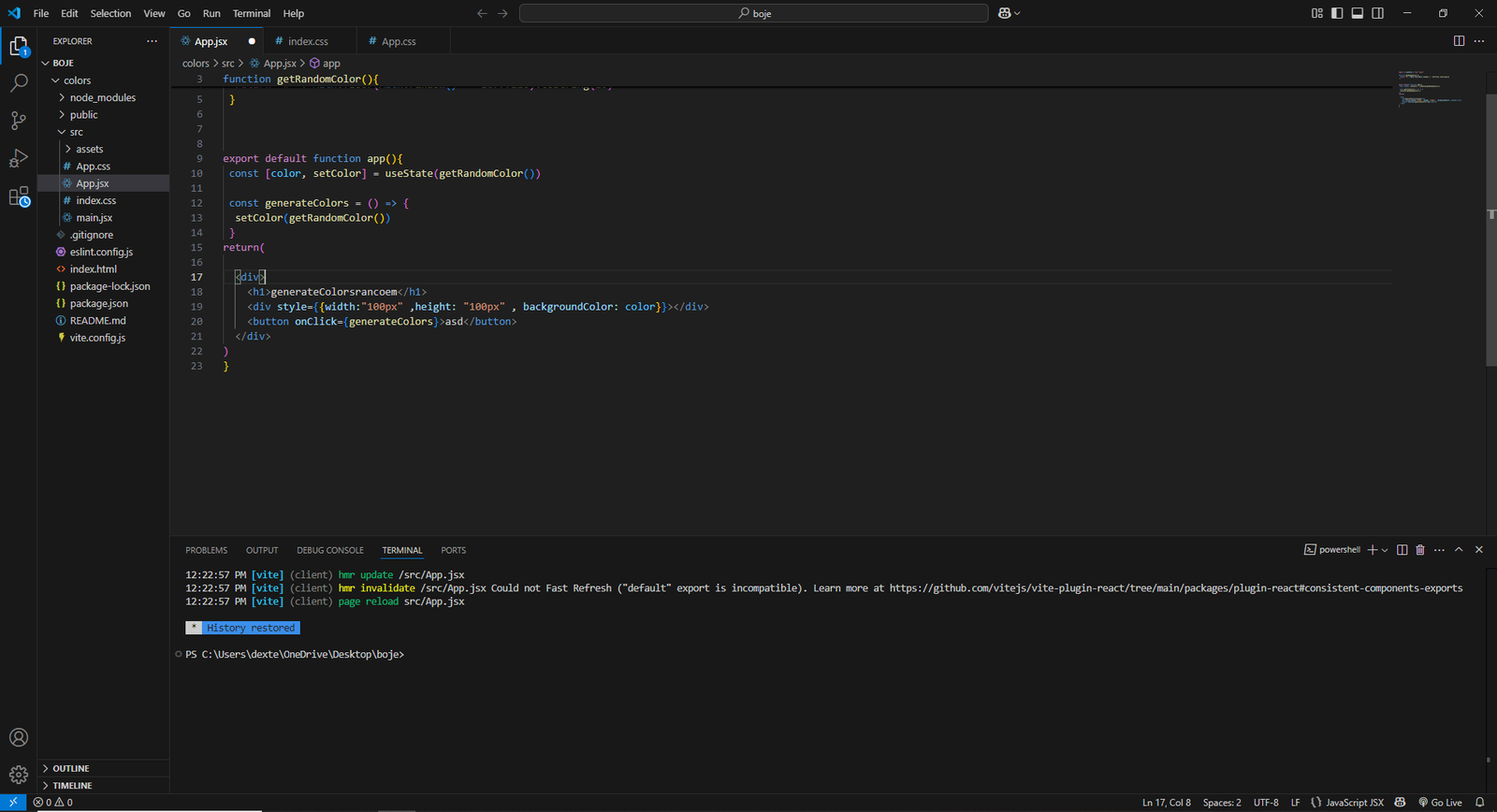The height and width of the screenshot is (812, 1497).
Task: Split the editor right
Action: (x=1459, y=41)
